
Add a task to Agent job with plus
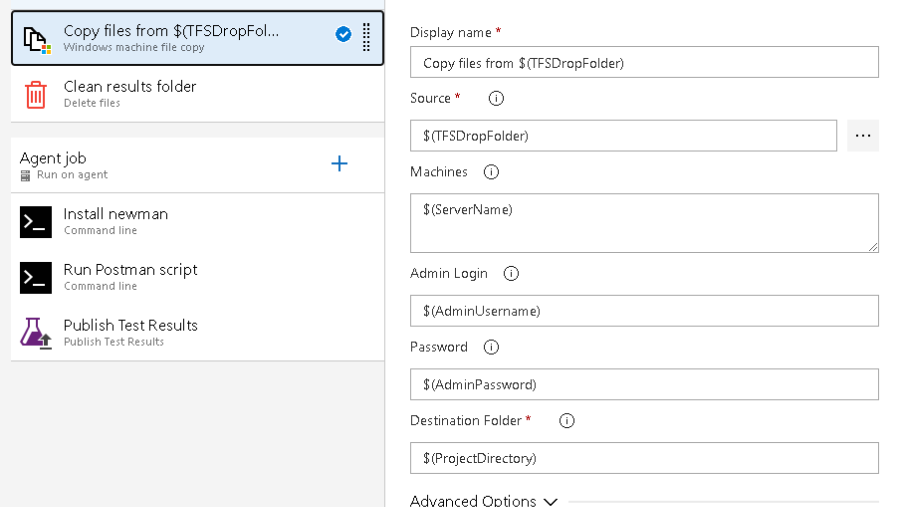339,164
